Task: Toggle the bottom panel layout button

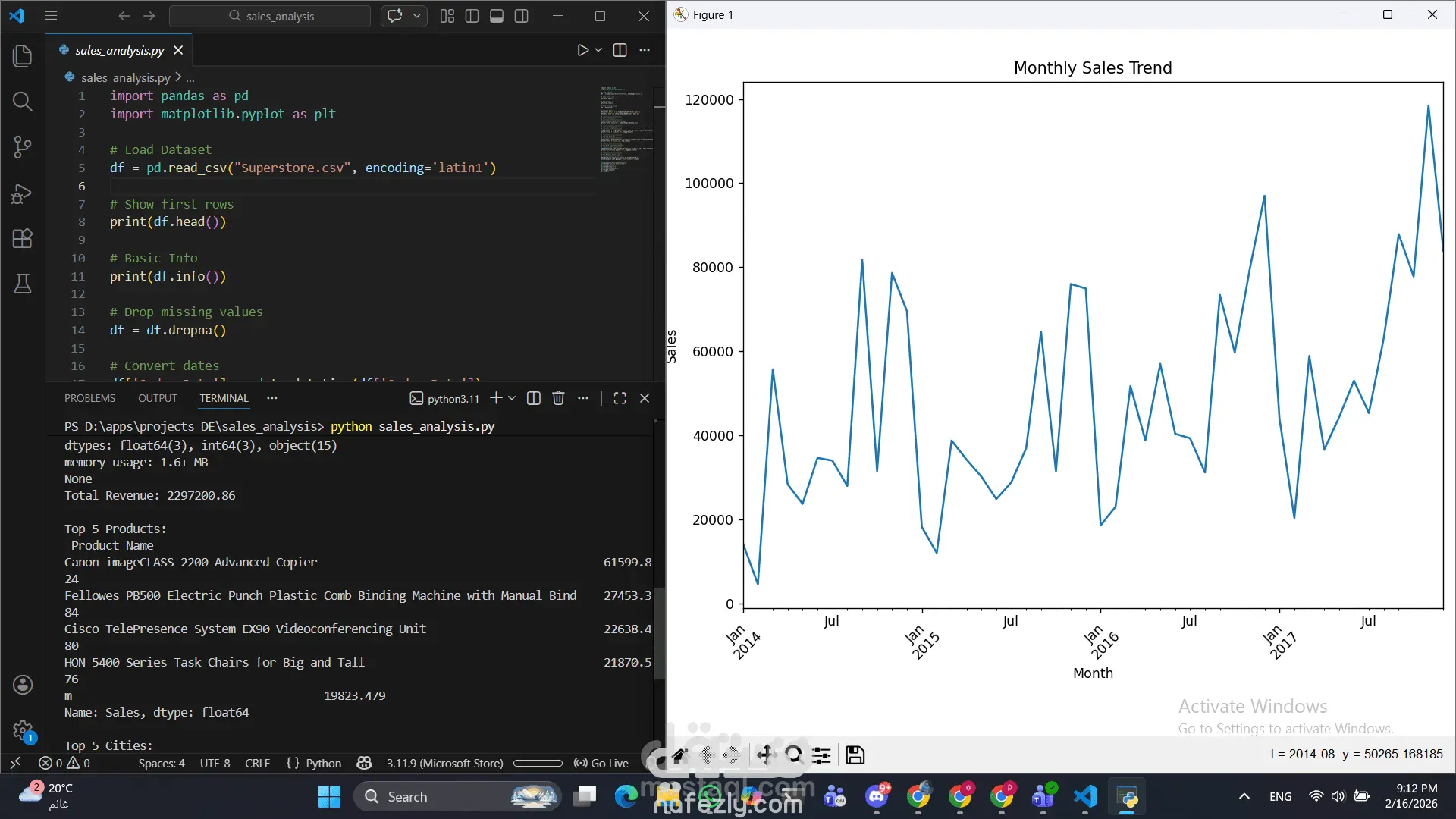Action: coord(497,16)
